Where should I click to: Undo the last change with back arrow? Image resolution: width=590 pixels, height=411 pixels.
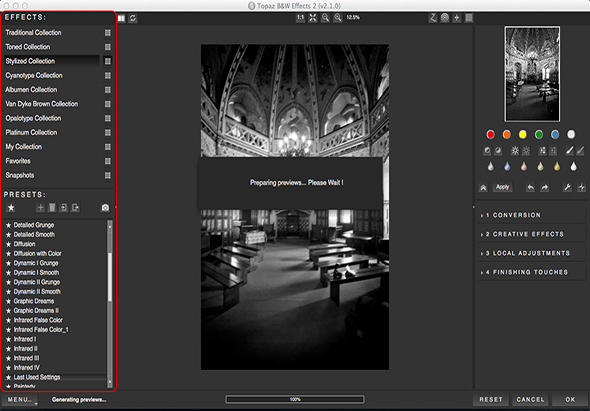[530, 187]
